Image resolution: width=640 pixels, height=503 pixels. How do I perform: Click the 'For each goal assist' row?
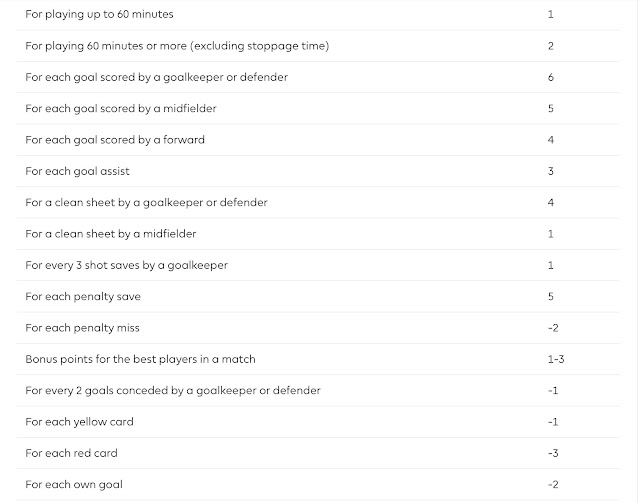pyautogui.click(x=318, y=171)
